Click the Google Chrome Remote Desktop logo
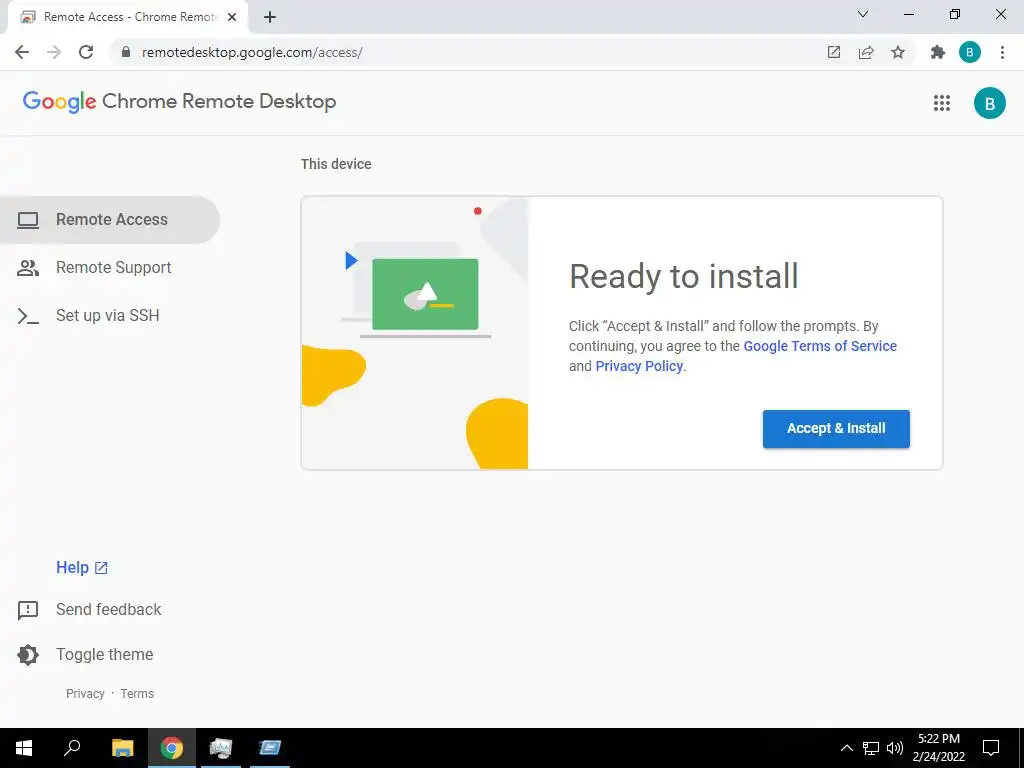Image resolution: width=1024 pixels, height=768 pixels. (x=180, y=102)
